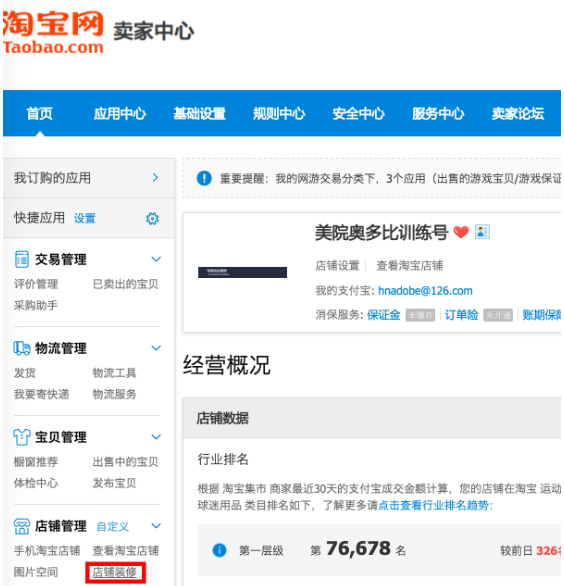Open 图片空间
This screenshot has width=564, height=586.
click(36, 572)
